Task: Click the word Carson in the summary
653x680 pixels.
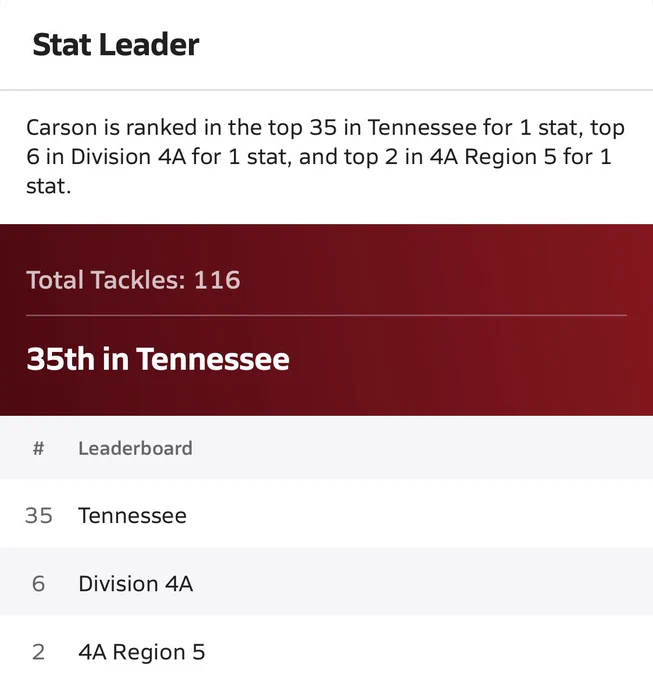Action: tap(62, 128)
